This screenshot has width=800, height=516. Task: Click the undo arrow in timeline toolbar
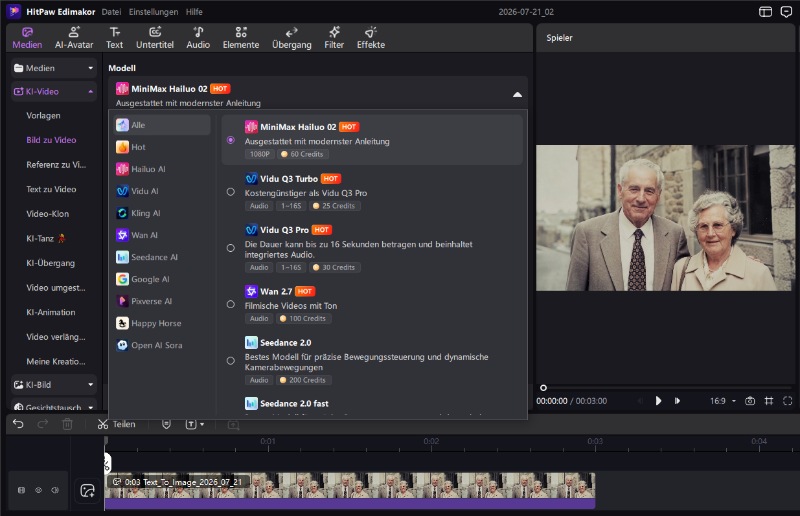pos(18,424)
